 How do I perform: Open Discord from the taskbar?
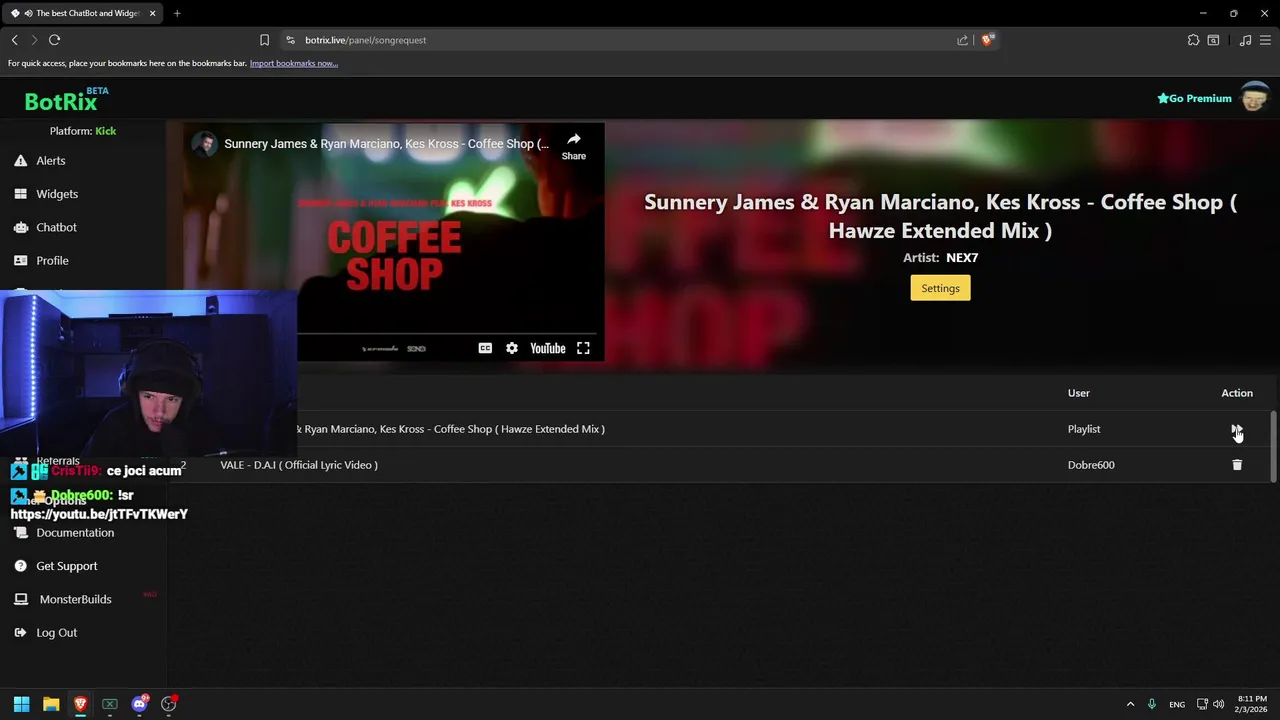(x=139, y=704)
